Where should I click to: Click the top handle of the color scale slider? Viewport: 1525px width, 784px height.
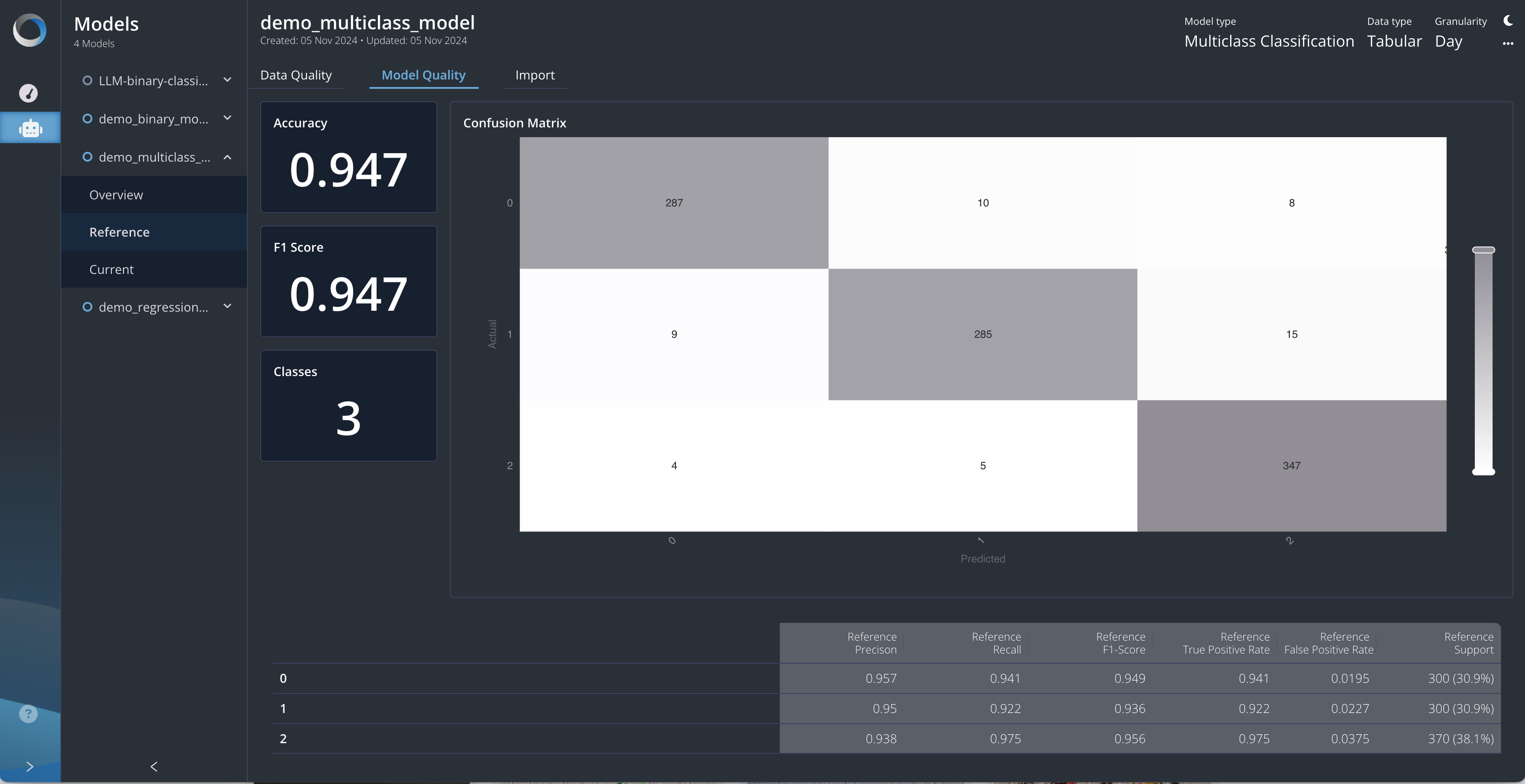1484,250
